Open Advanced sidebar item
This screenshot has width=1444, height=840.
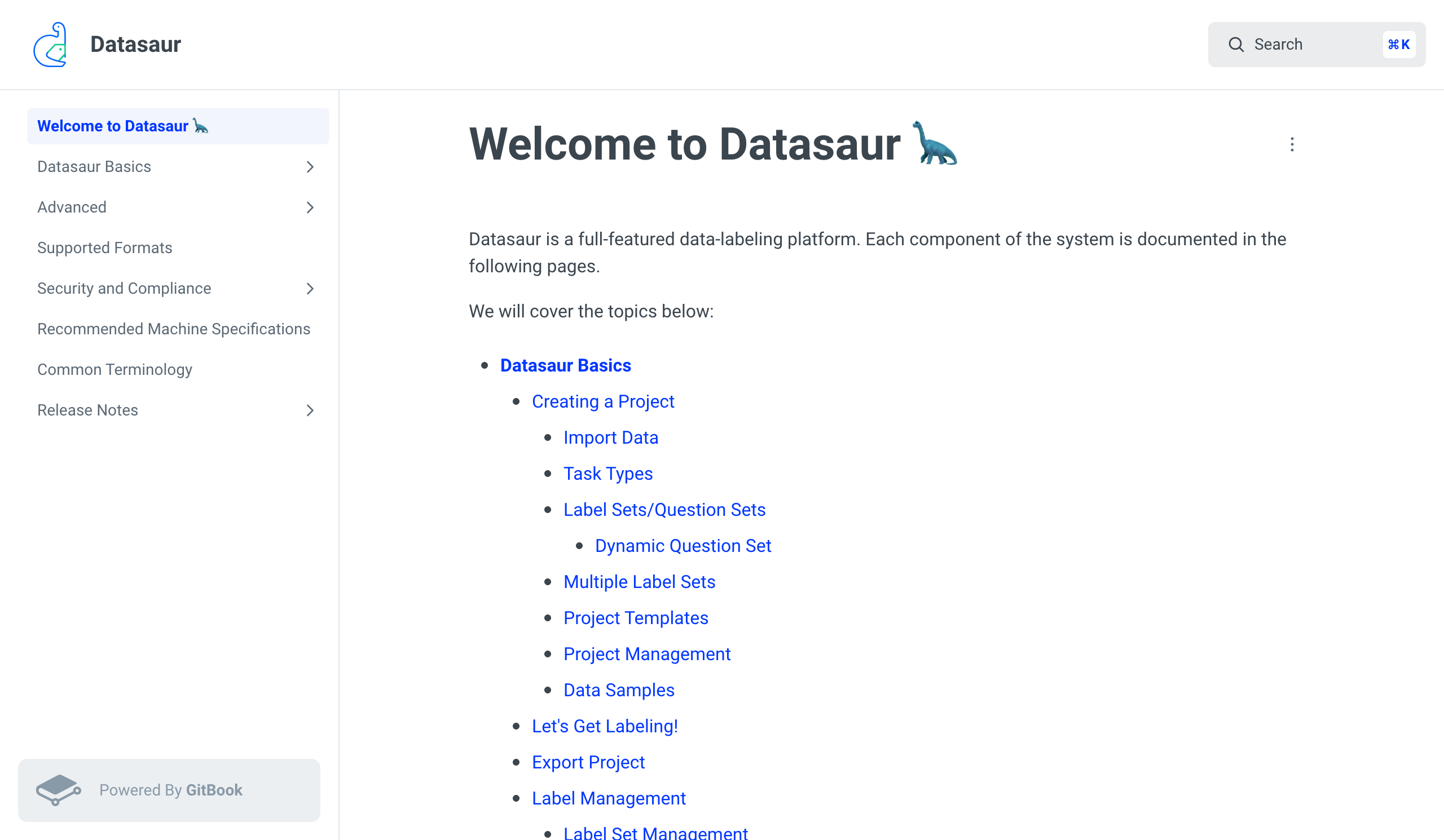click(178, 207)
